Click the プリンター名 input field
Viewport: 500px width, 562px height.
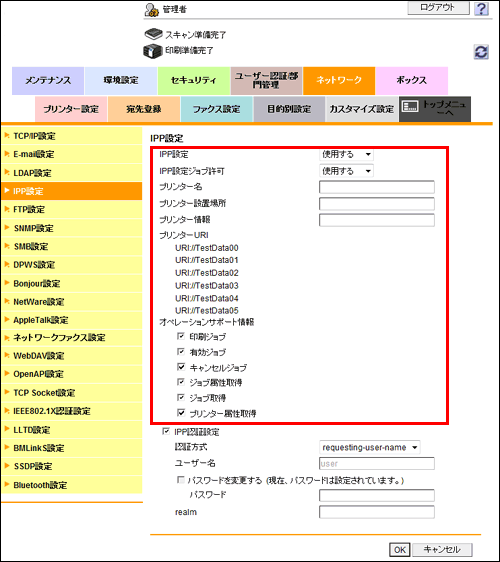pos(377,187)
